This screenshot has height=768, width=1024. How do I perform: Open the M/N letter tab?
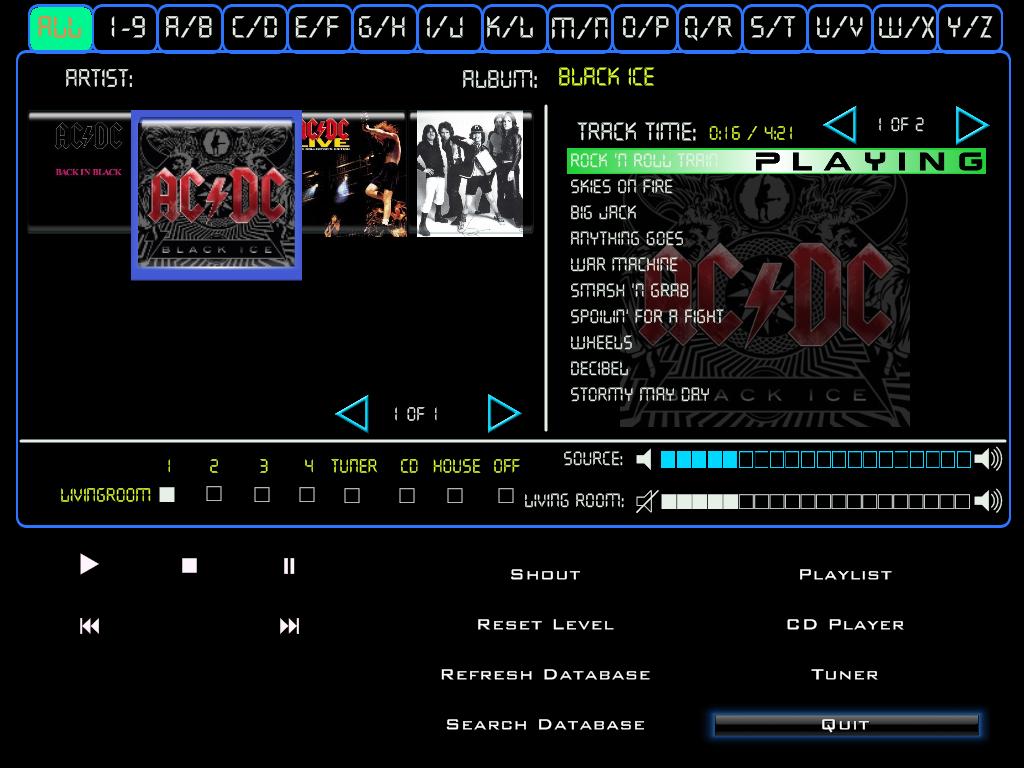[579, 27]
